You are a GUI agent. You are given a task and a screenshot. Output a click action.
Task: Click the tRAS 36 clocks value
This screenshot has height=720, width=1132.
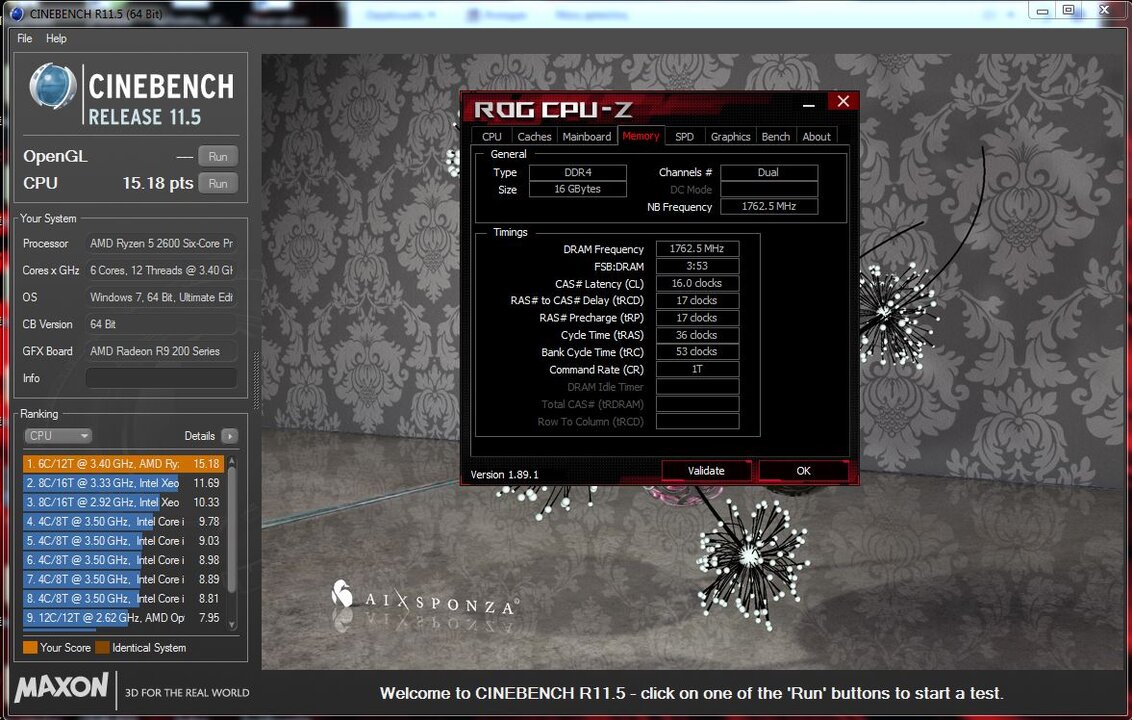[x=697, y=335]
